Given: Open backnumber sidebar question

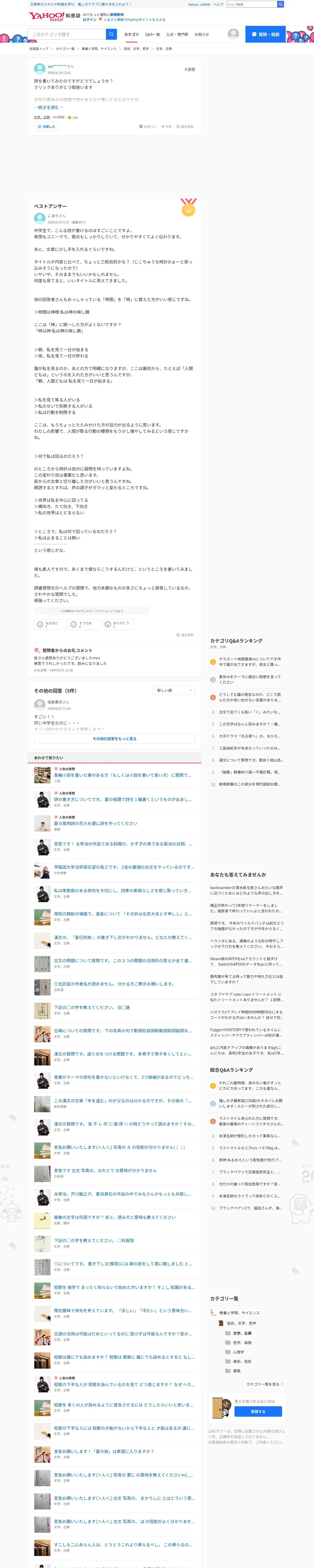Looking at the screenshot, I should (x=247, y=891).
